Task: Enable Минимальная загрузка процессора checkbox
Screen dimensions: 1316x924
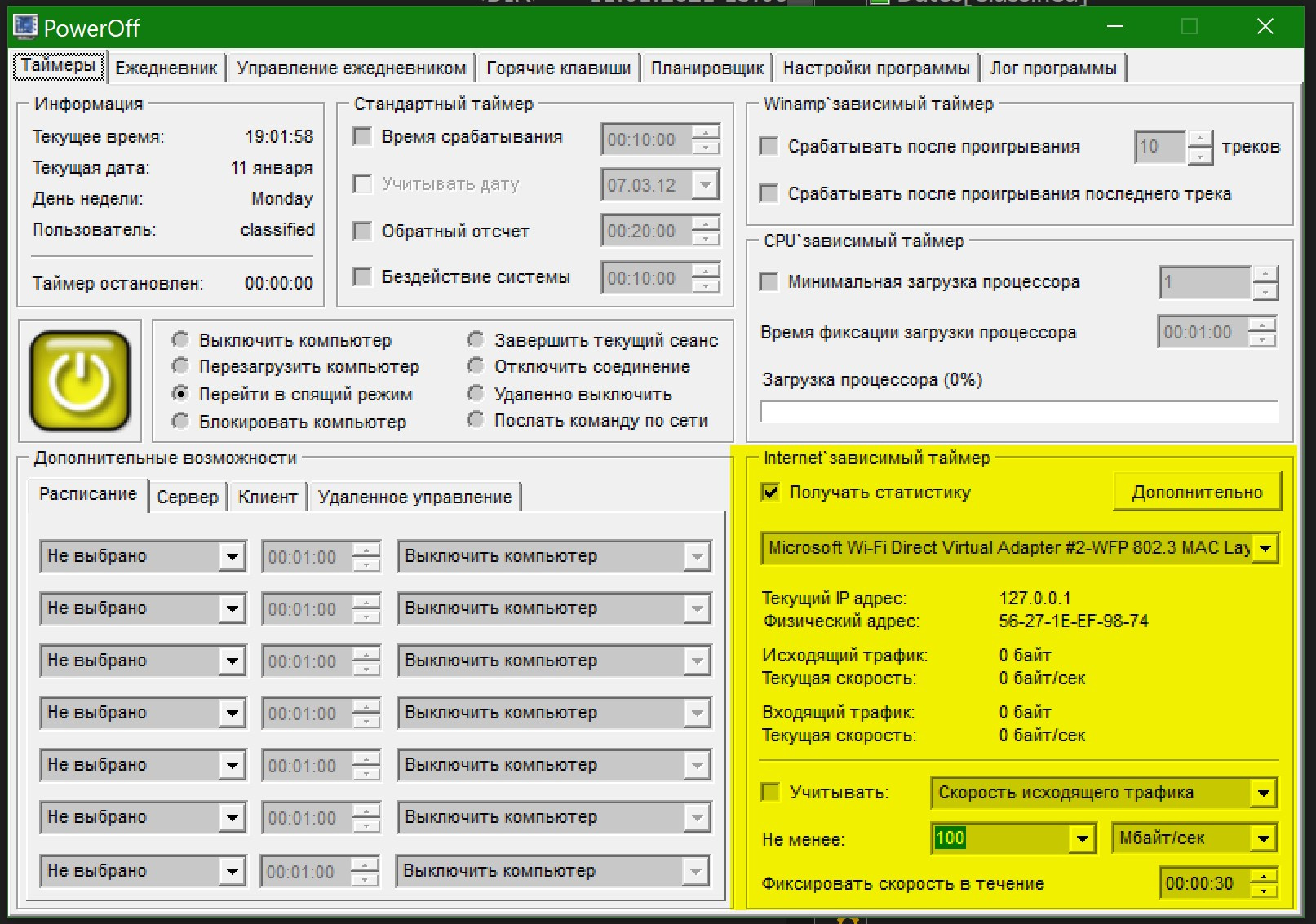Action: coord(769,281)
